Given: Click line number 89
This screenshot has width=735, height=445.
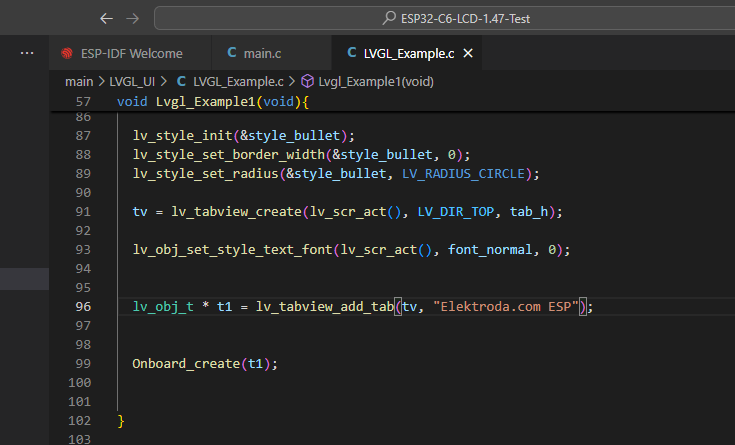Looking at the screenshot, I should 83,173.
